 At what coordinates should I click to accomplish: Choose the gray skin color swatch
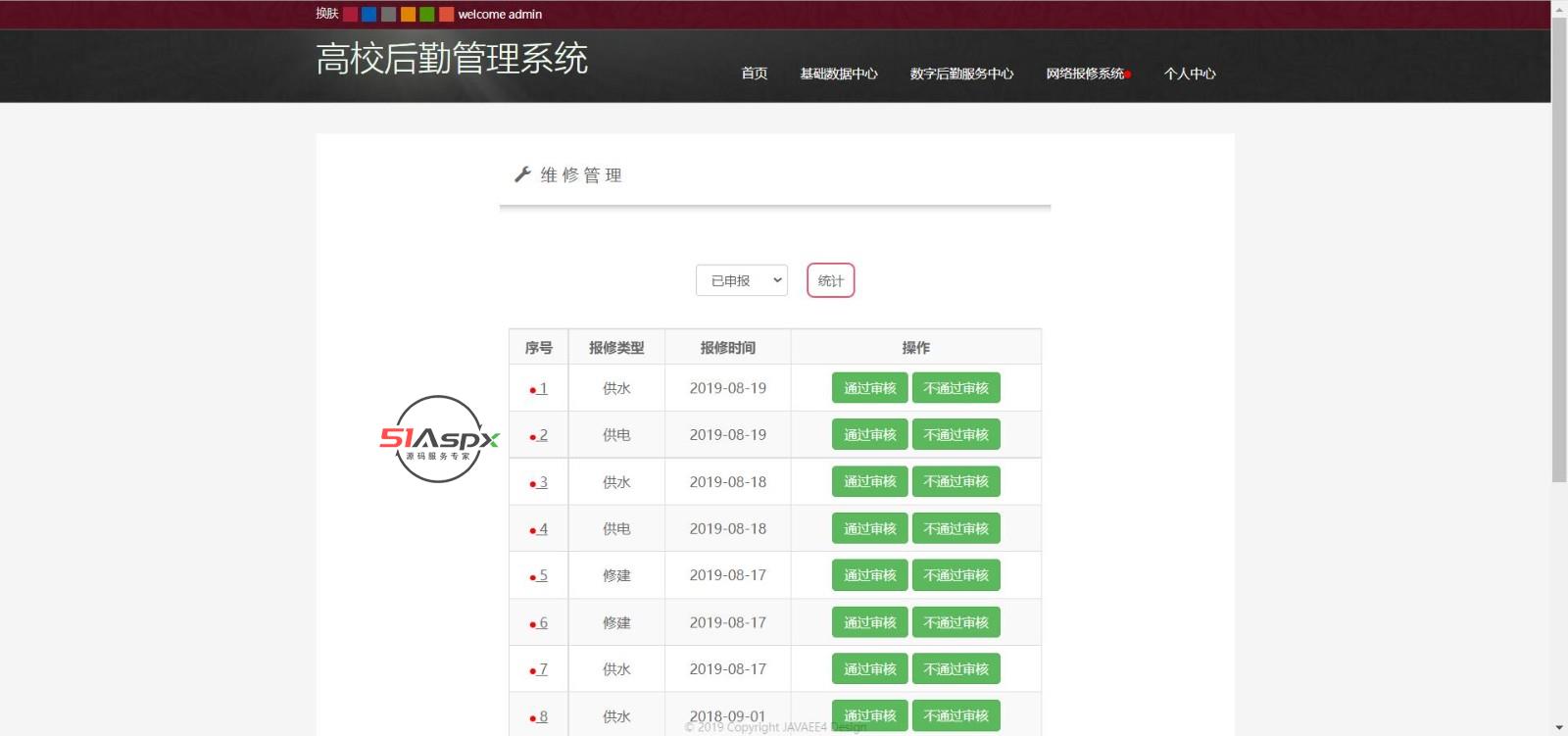click(x=388, y=14)
